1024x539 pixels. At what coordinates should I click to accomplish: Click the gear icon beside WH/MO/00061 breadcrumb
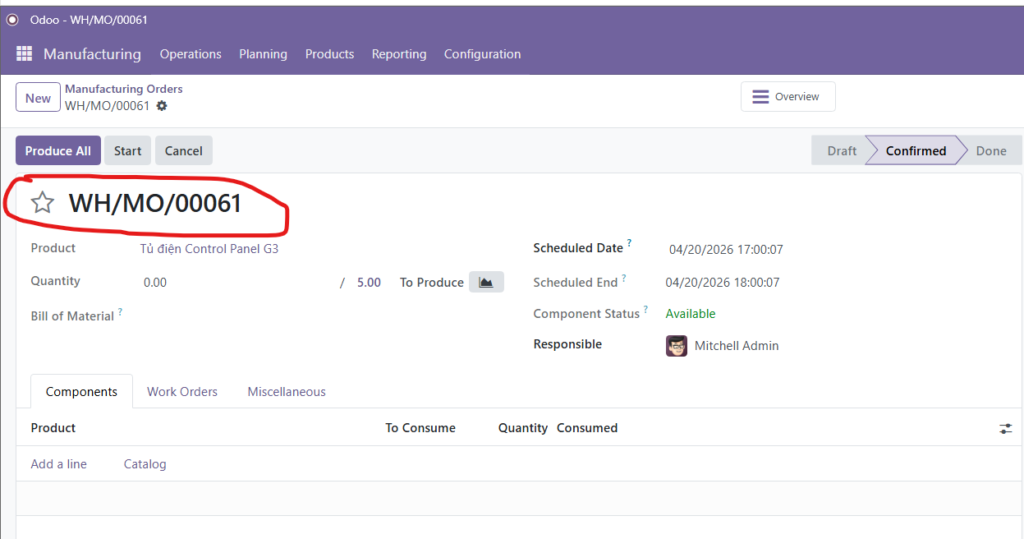[x=162, y=106]
